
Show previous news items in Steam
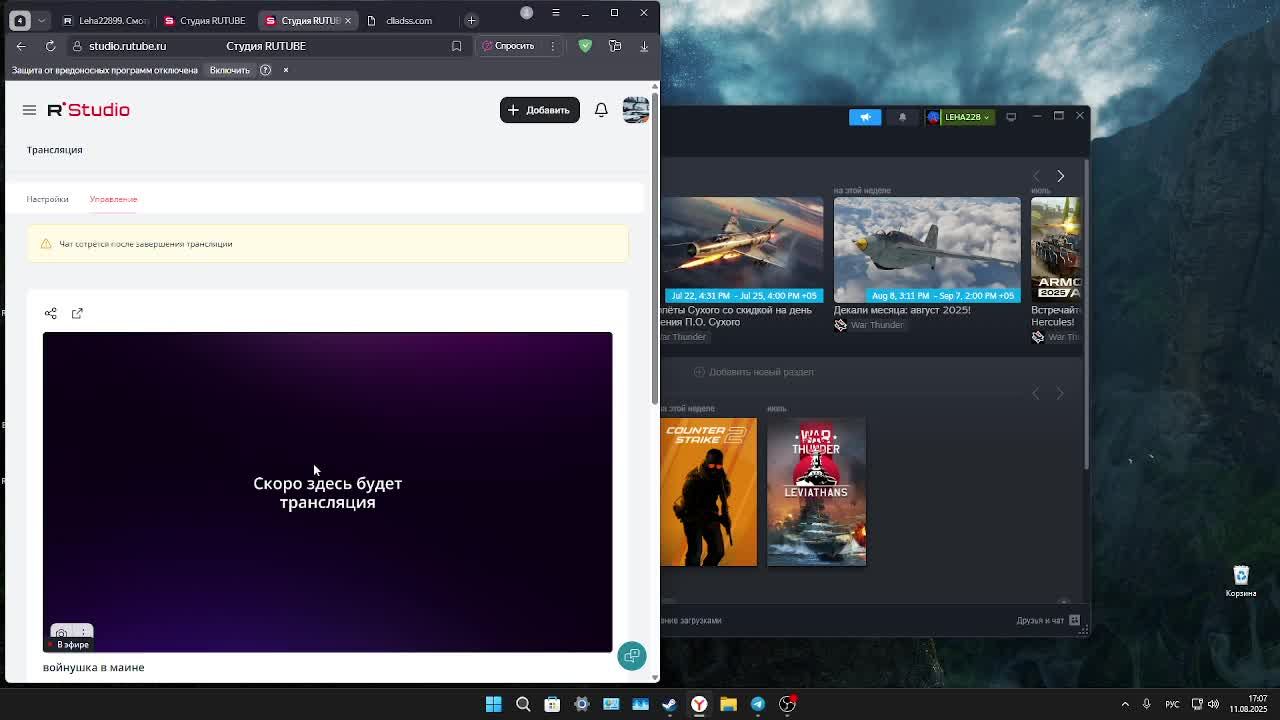(x=1036, y=176)
